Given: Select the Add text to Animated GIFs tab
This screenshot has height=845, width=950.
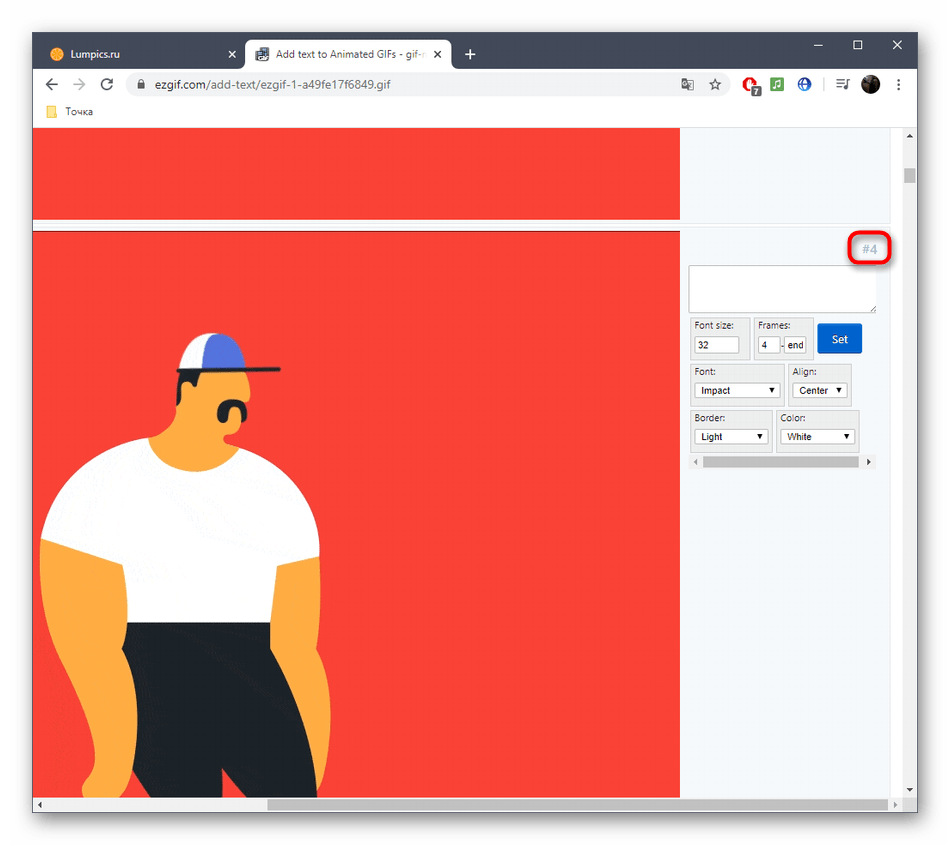Looking at the screenshot, I should [x=347, y=54].
